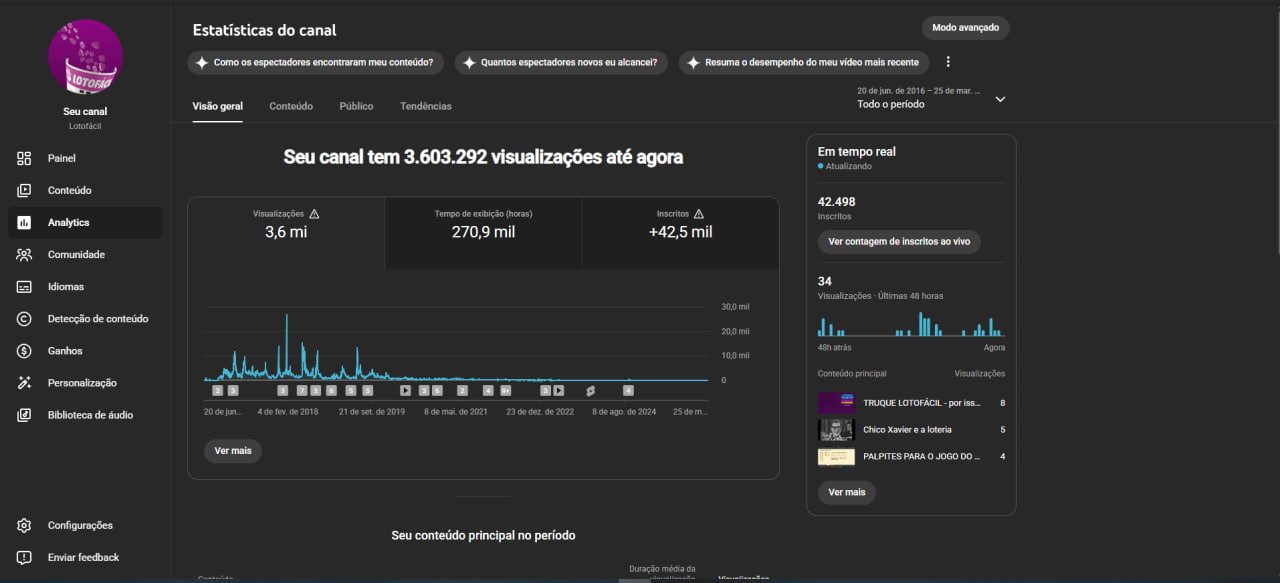The width and height of the screenshot is (1280, 583).
Task: Open Detecção de conteúdo copyright icon
Action: (24, 319)
